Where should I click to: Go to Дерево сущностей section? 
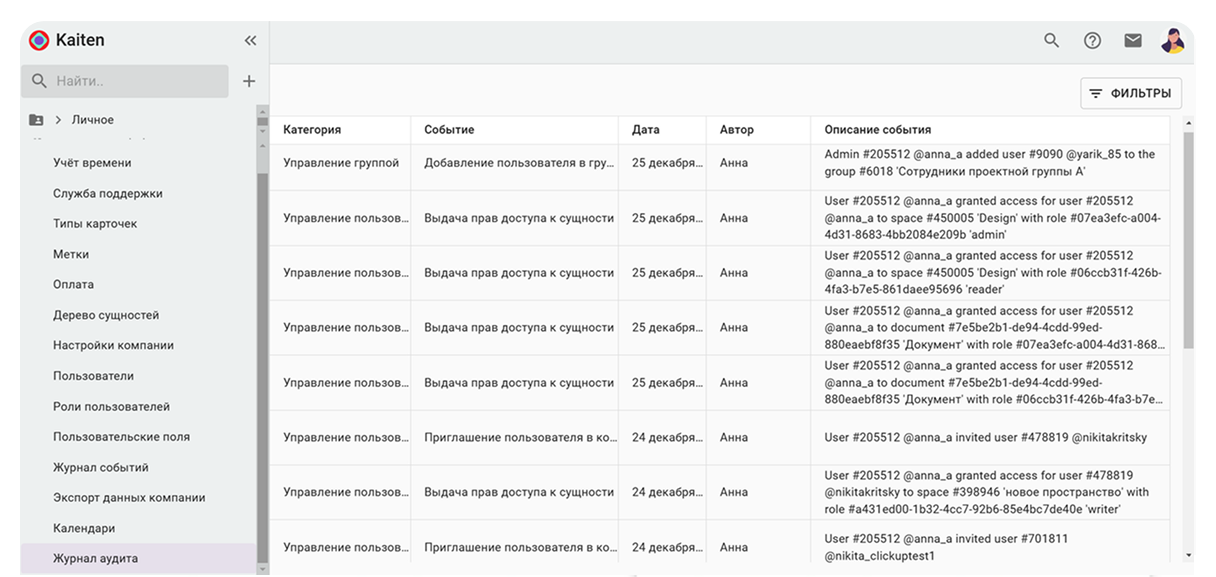(106, 315)
